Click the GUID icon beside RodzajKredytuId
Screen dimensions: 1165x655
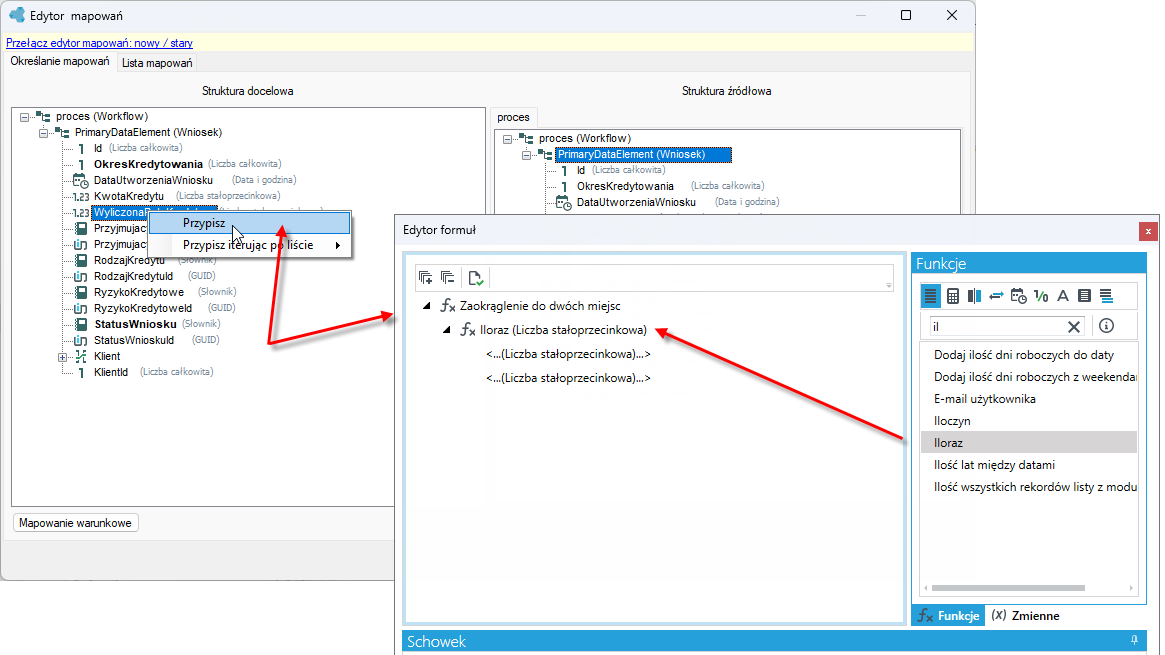pyautogui.click(x=80, y=276)
